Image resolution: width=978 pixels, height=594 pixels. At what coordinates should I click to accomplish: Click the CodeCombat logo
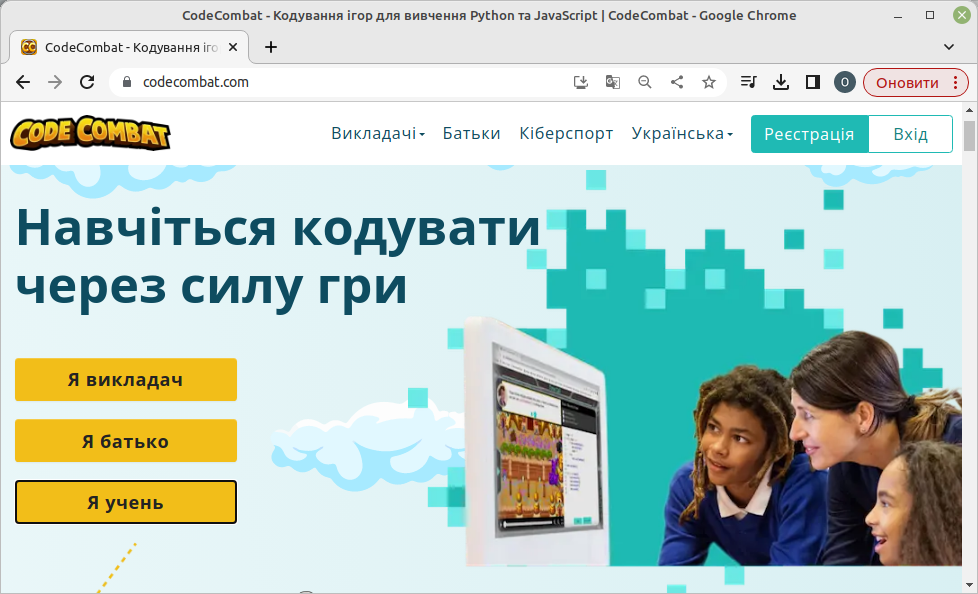pos(91,134)
